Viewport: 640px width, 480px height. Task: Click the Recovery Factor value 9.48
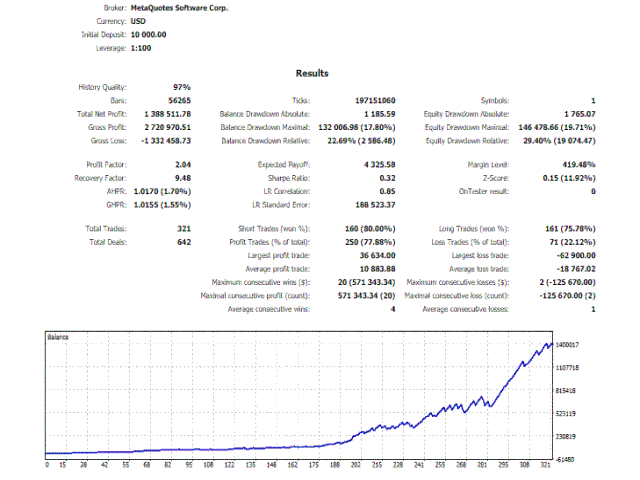[x=183, y=178]
